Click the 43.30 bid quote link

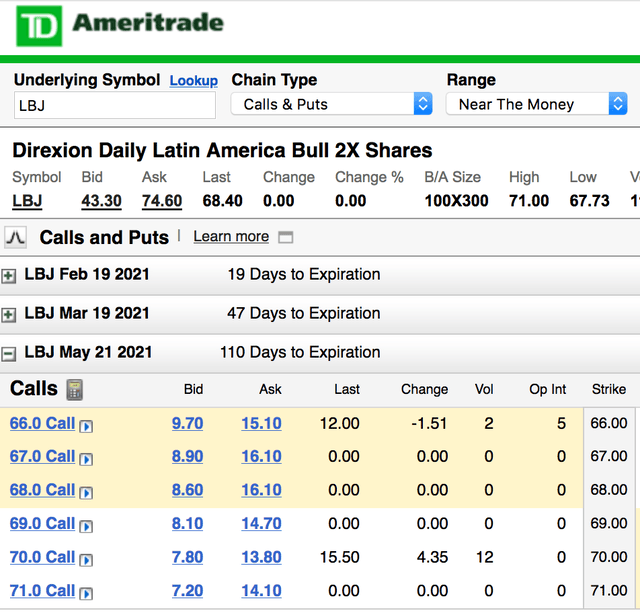point(101,201)
